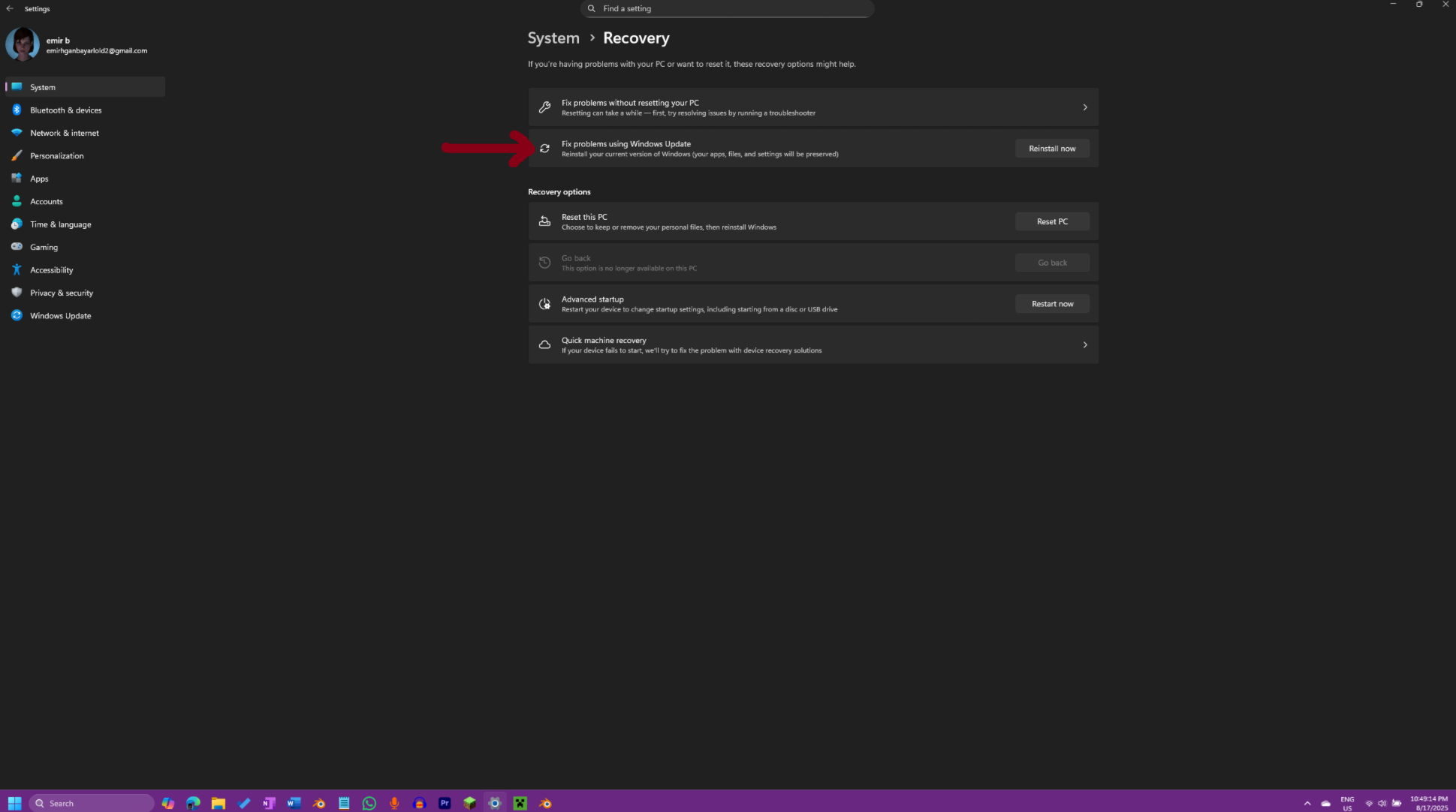Open the Minecraft grass block icon
1456x812 pixels.
470,803
